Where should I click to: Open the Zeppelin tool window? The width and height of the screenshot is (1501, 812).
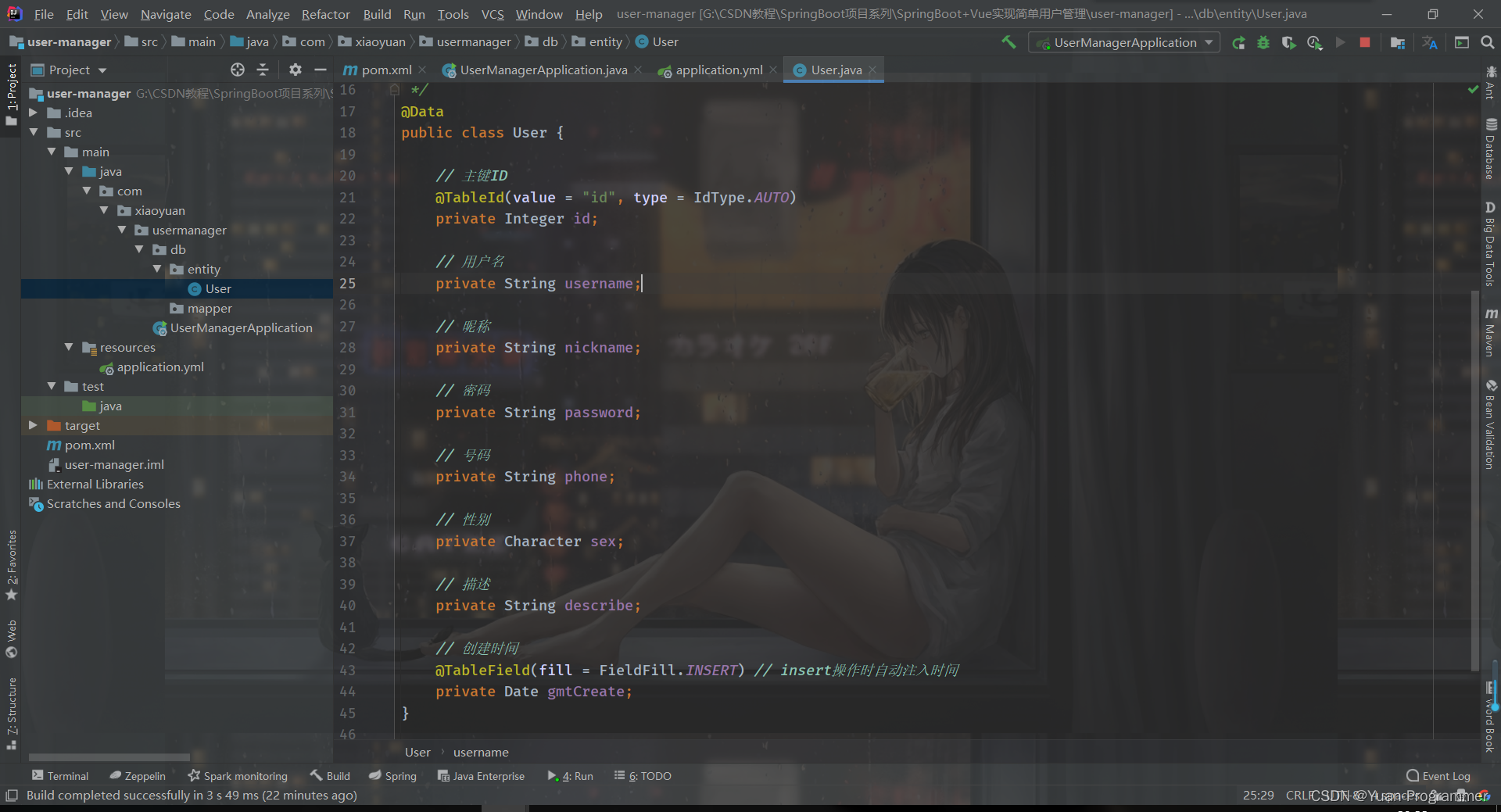138,775
